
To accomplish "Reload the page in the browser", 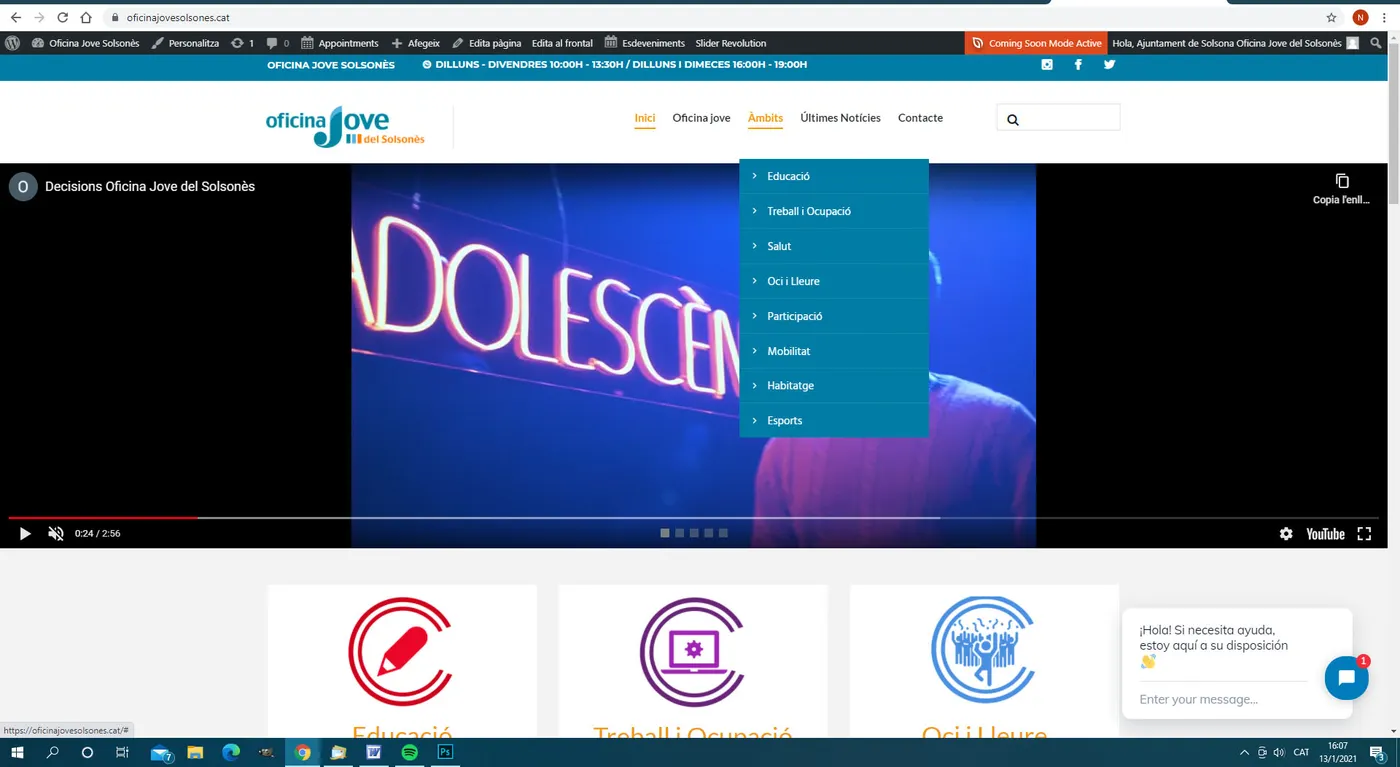I will tap(62, 18).
